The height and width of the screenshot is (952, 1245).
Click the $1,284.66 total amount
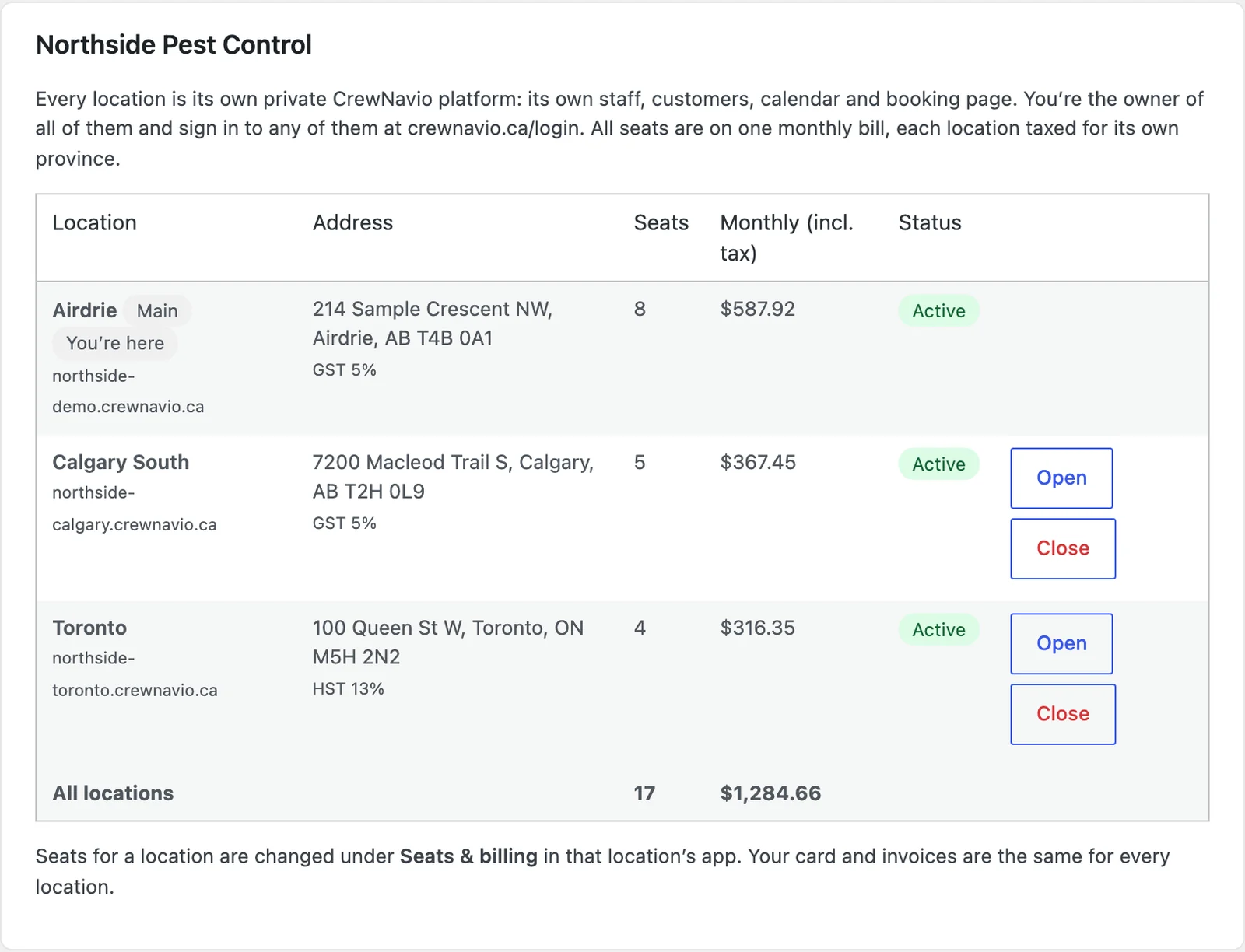[x=770, y=793]
